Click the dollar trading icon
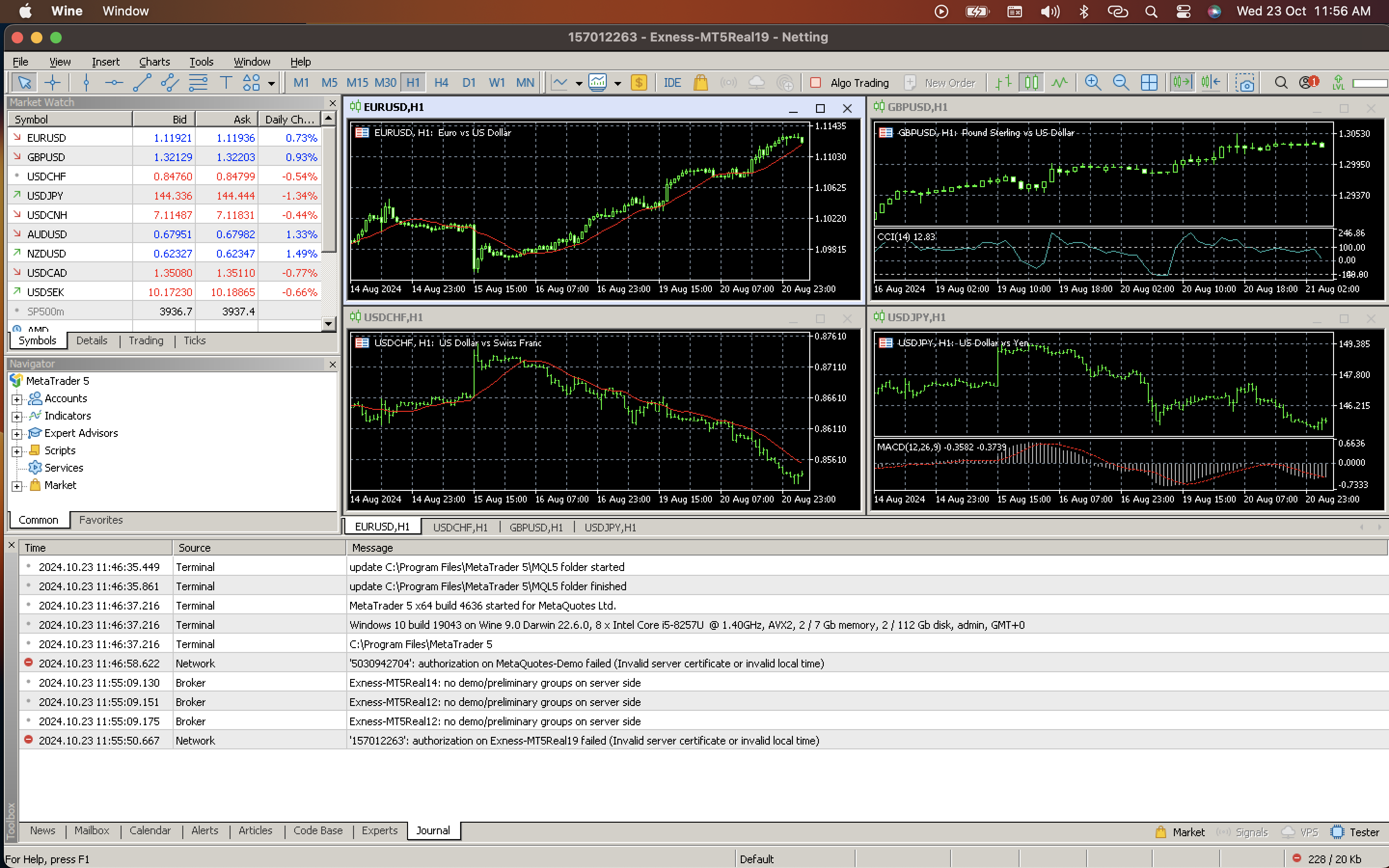 (x=639, y=82)
